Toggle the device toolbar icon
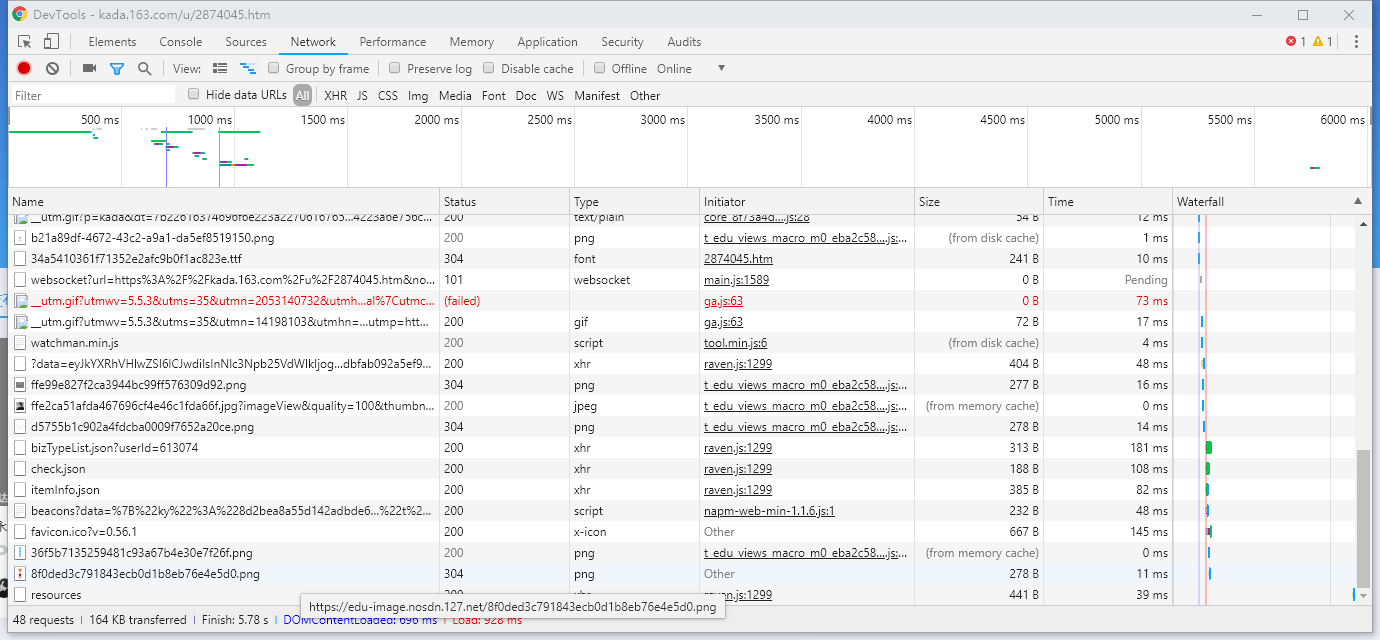Screen dimensions: 1380x640 point(51,42)
